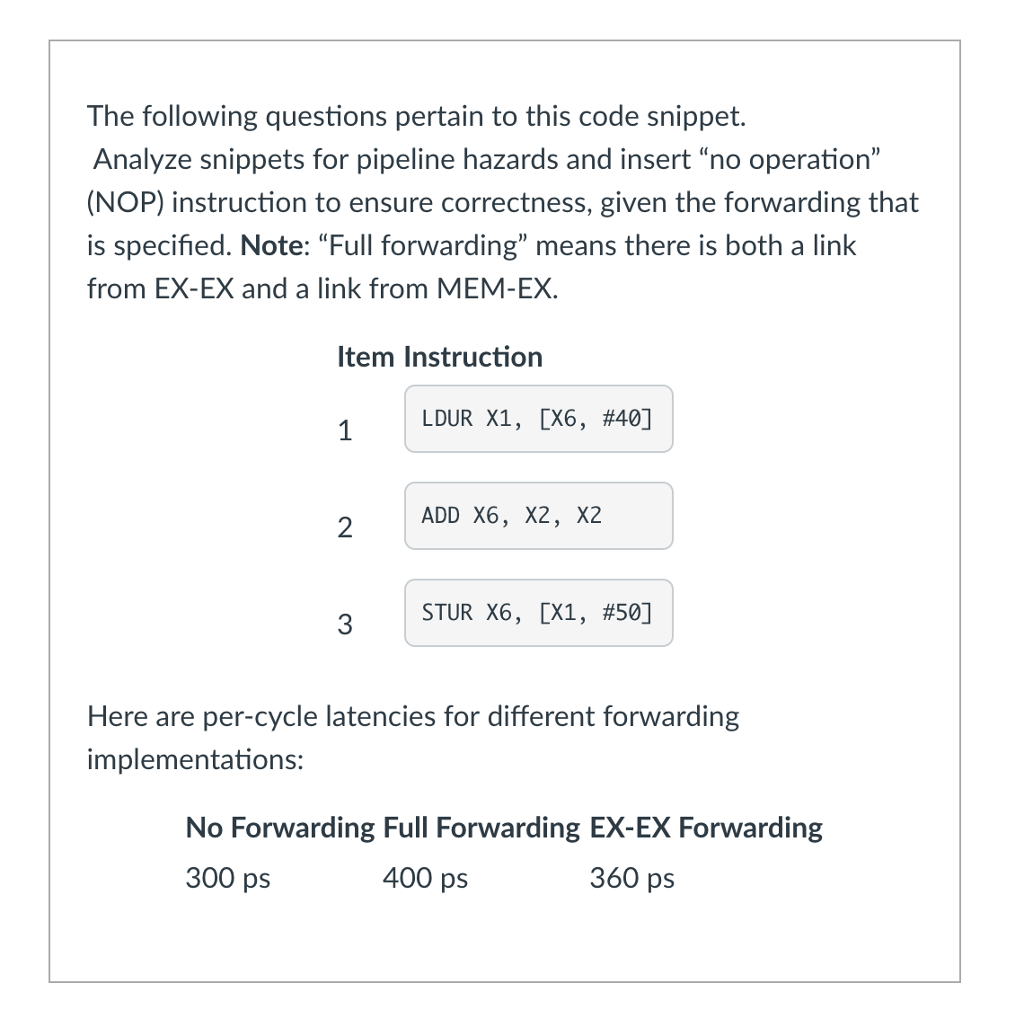Click the EX-EX Forwarding header

tap(706, 828)
